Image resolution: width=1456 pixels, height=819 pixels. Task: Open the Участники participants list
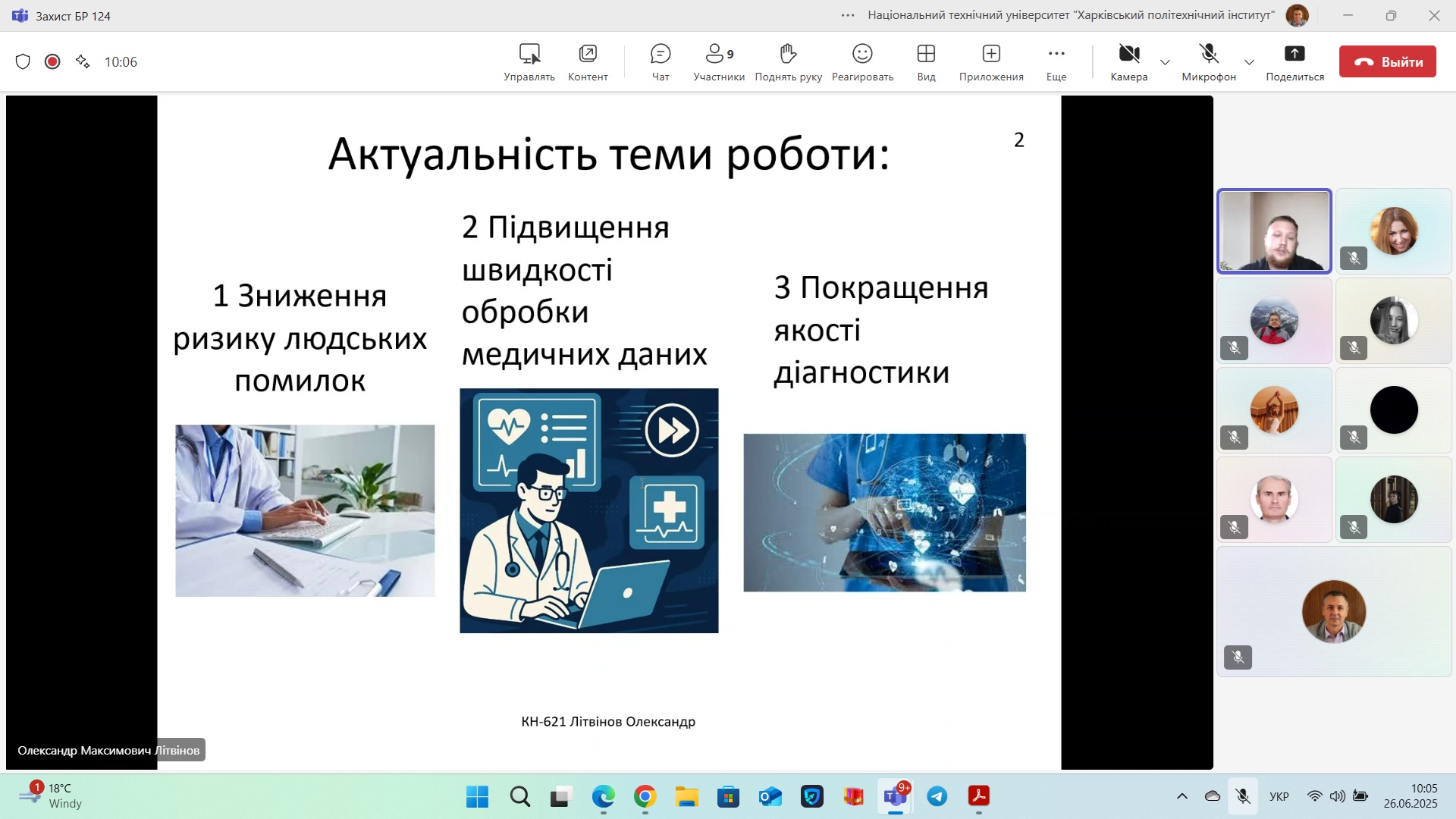(718, 61)
